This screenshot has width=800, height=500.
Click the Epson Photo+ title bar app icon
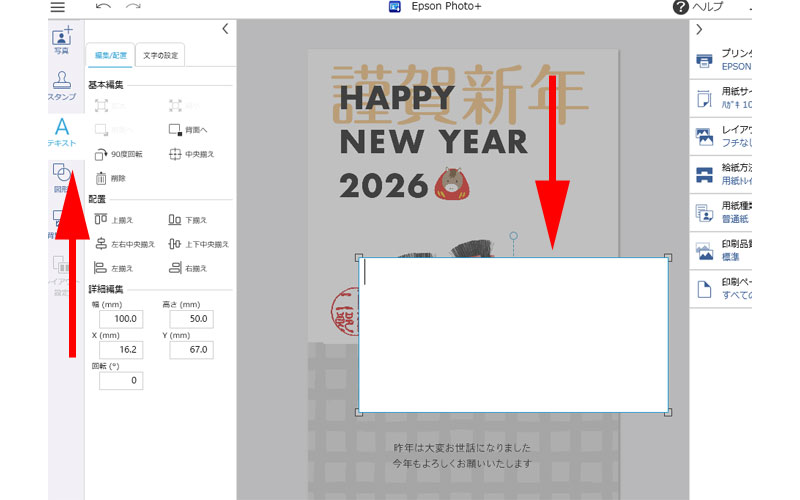click(394, 7)
